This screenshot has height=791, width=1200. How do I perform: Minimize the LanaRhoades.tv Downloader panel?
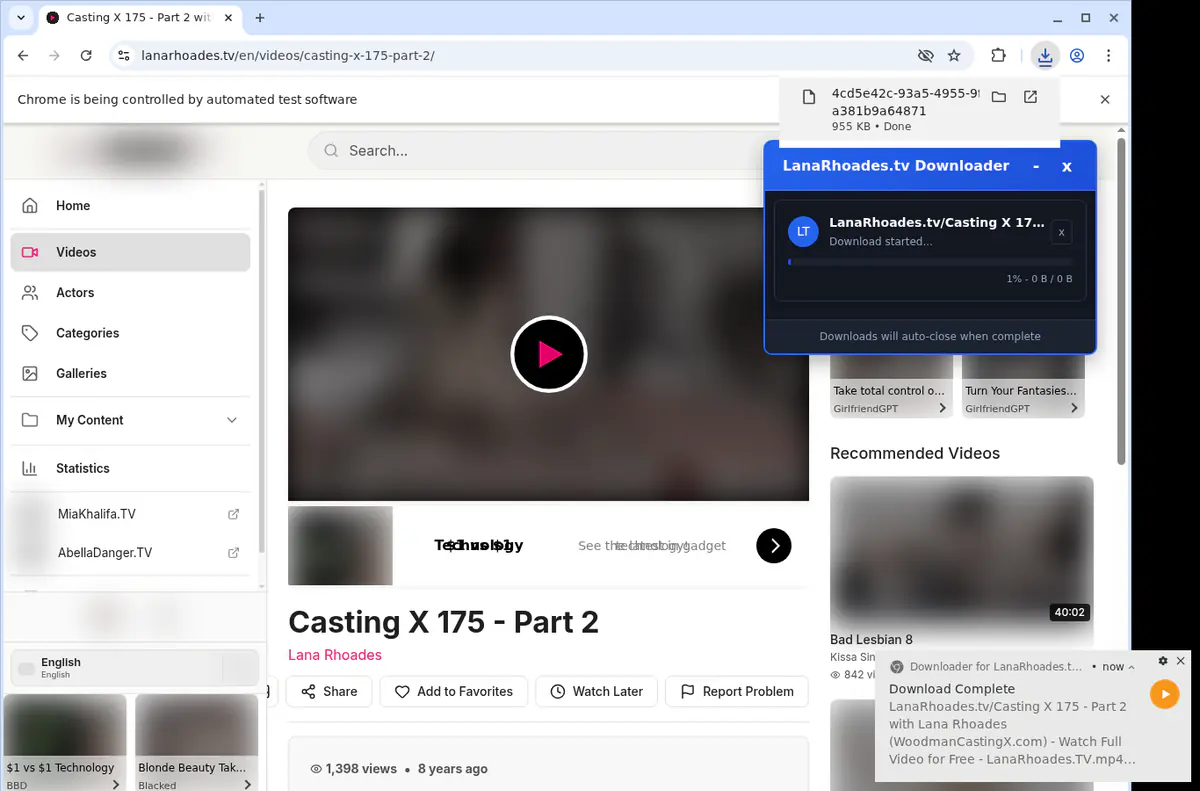(x=1036, y=166)
